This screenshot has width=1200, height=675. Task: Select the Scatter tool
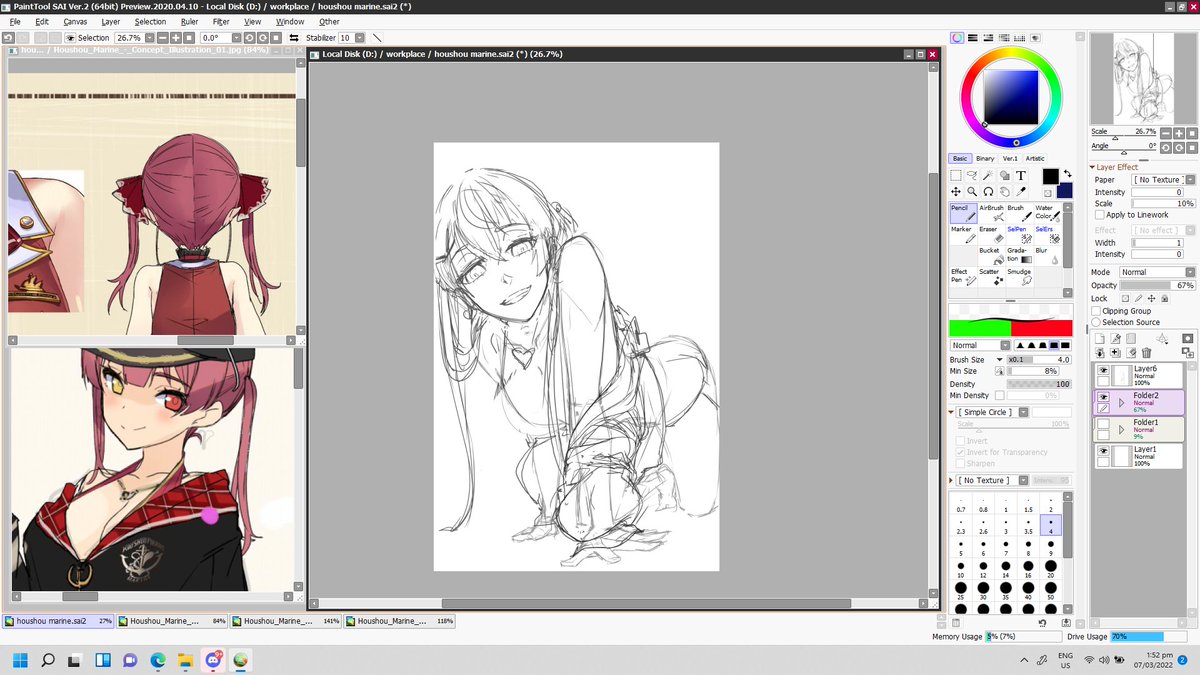click(991, 277)
